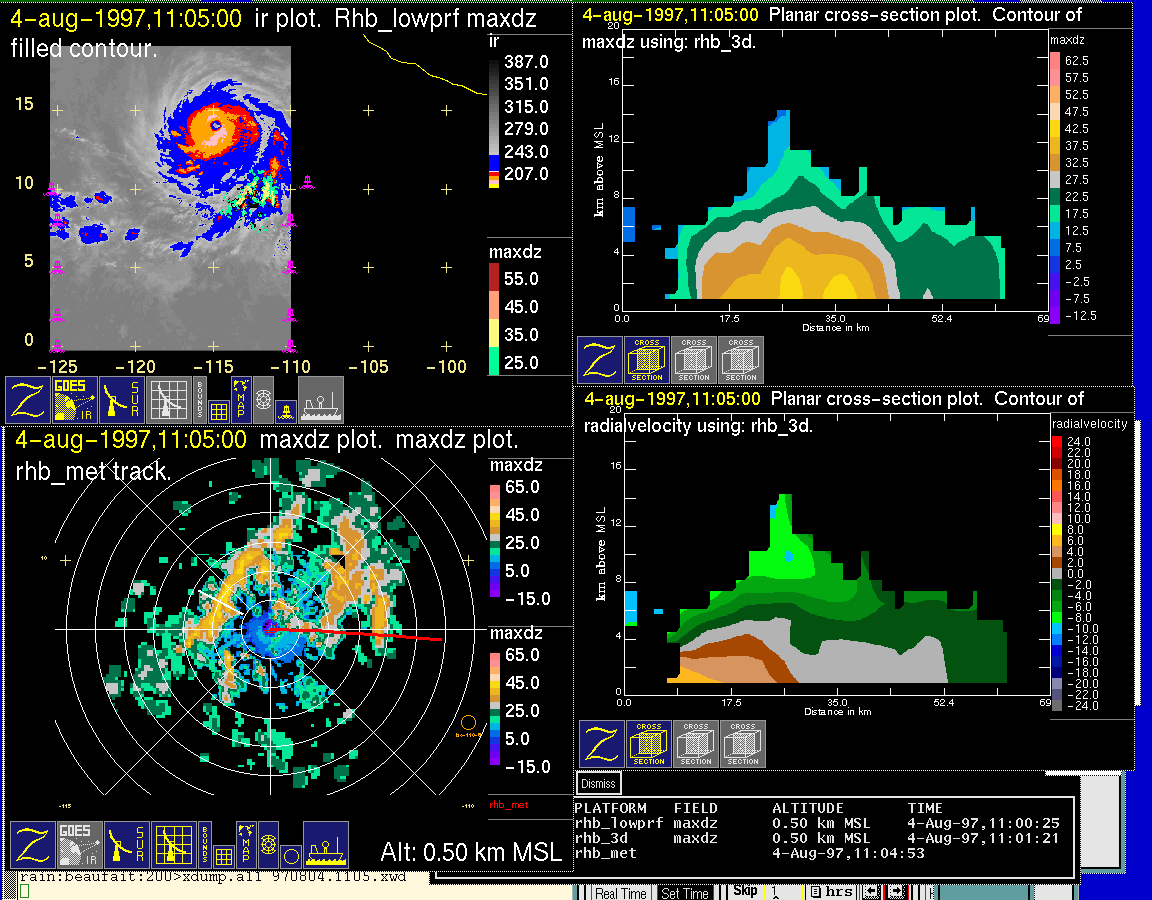
Task: Select the highlighted cross-section icon in the maxdz panel
Action: [x=647, y=360]
